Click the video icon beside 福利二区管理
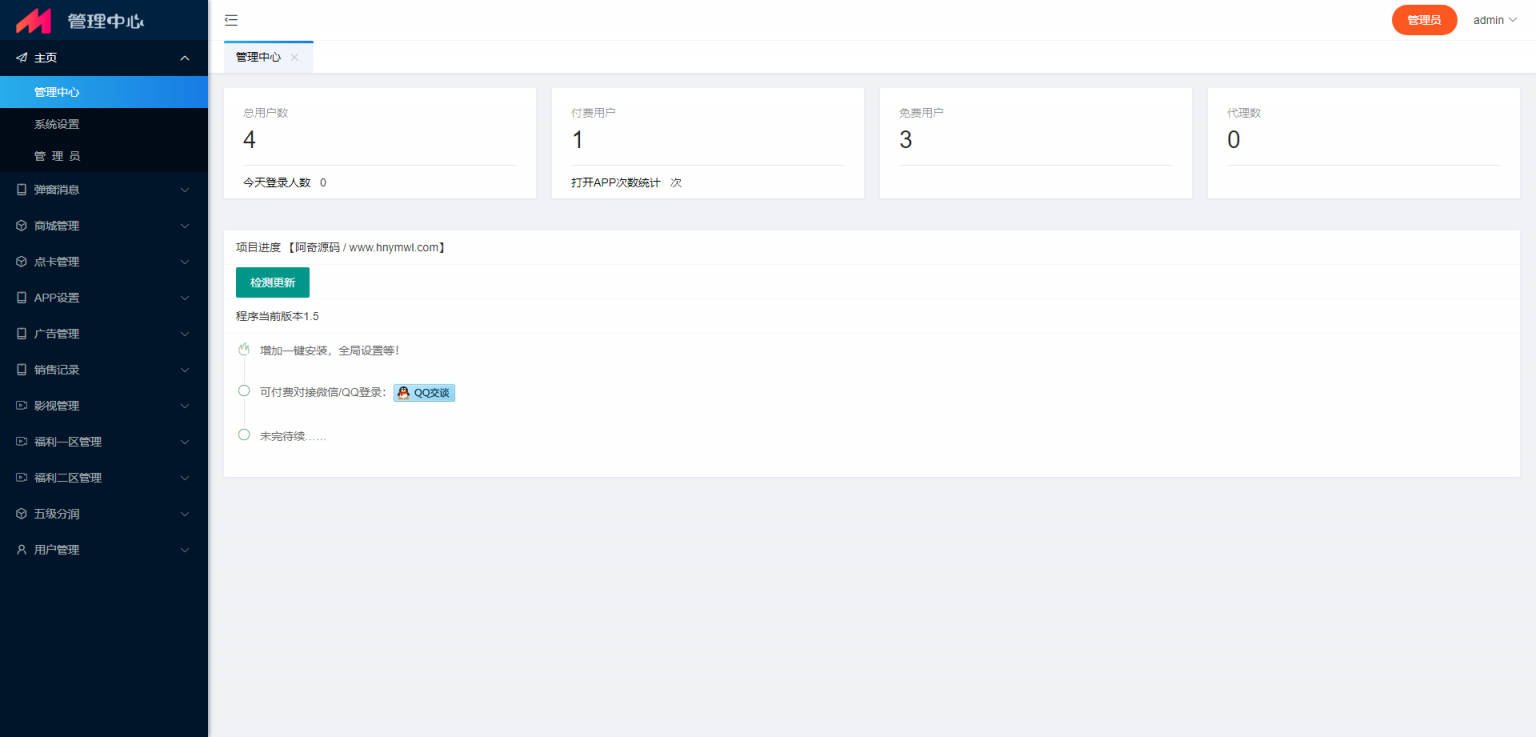This screenshot has height=737, width=1536. [21, 478]
